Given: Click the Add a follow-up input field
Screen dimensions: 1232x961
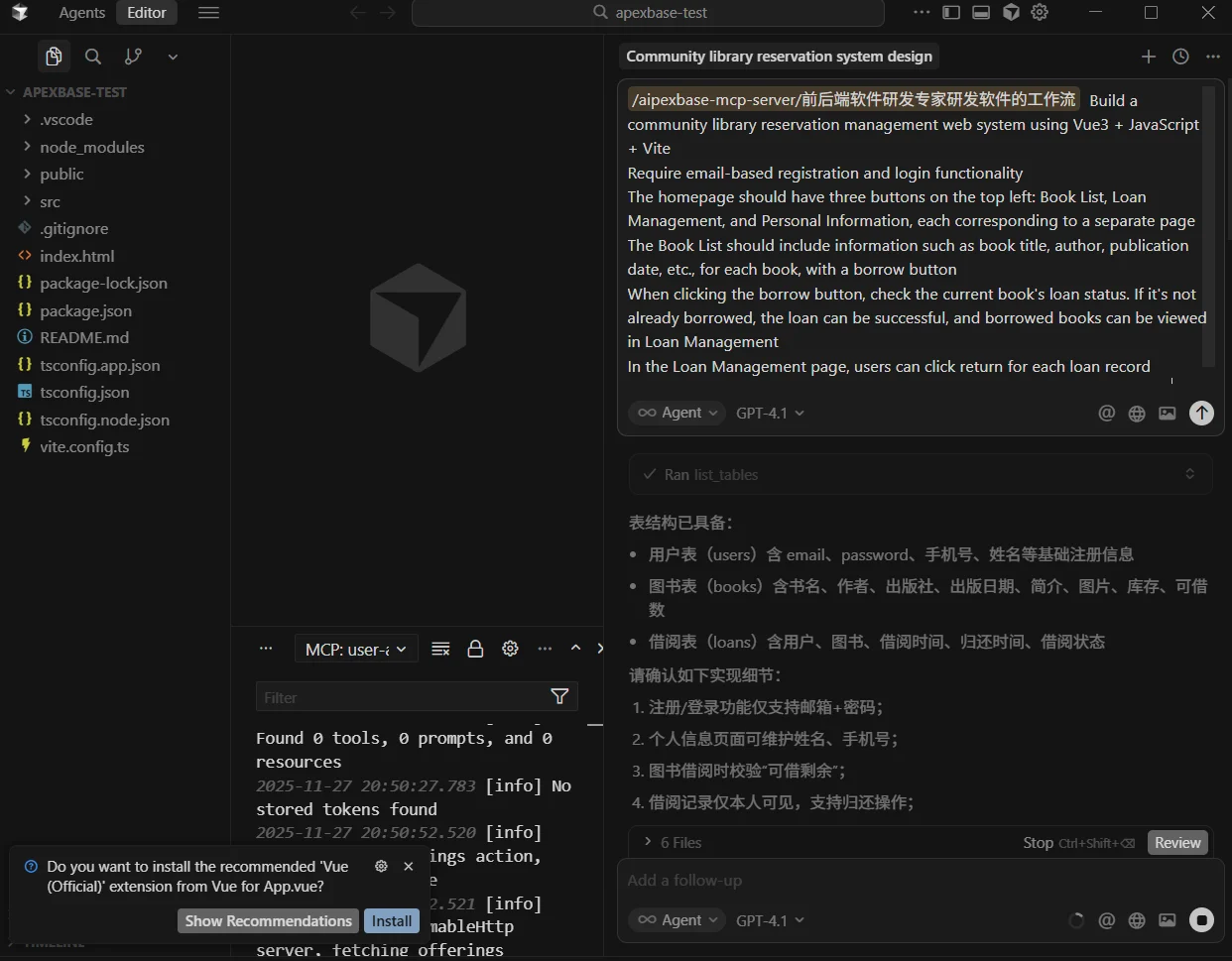Looking at the screenshot, I should (x=893, y=881).
